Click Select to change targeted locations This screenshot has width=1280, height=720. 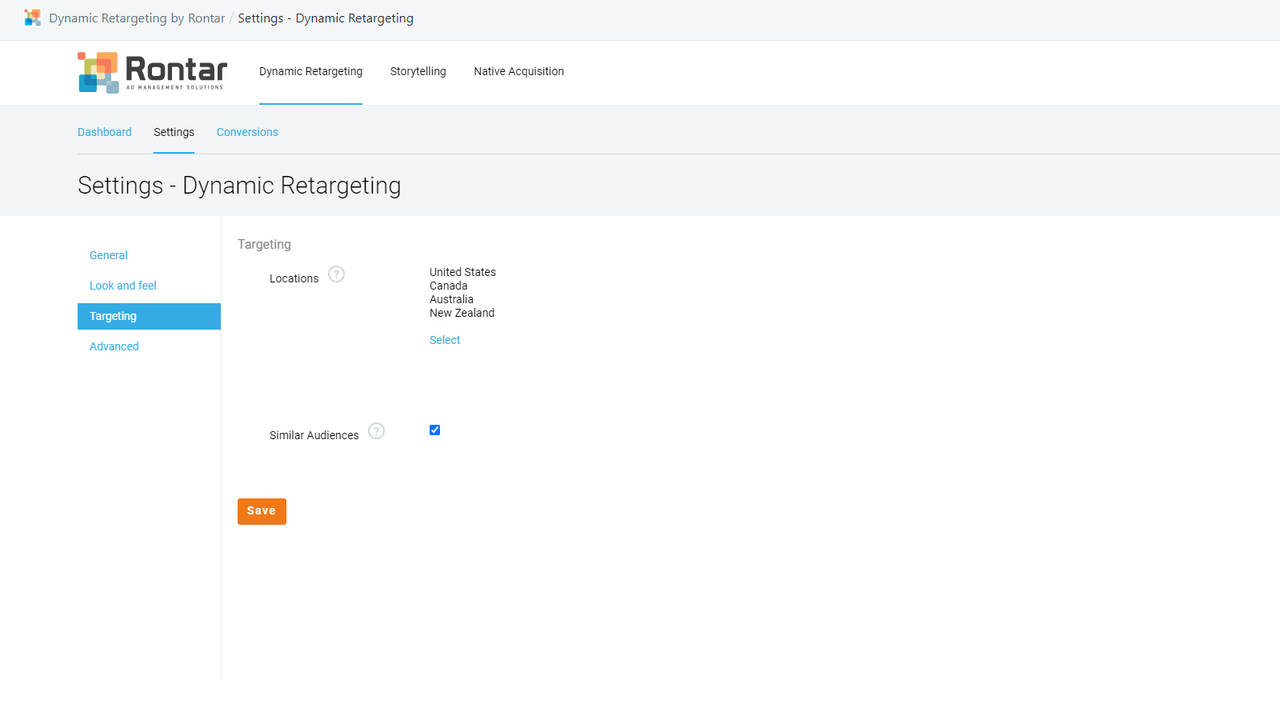444,339
